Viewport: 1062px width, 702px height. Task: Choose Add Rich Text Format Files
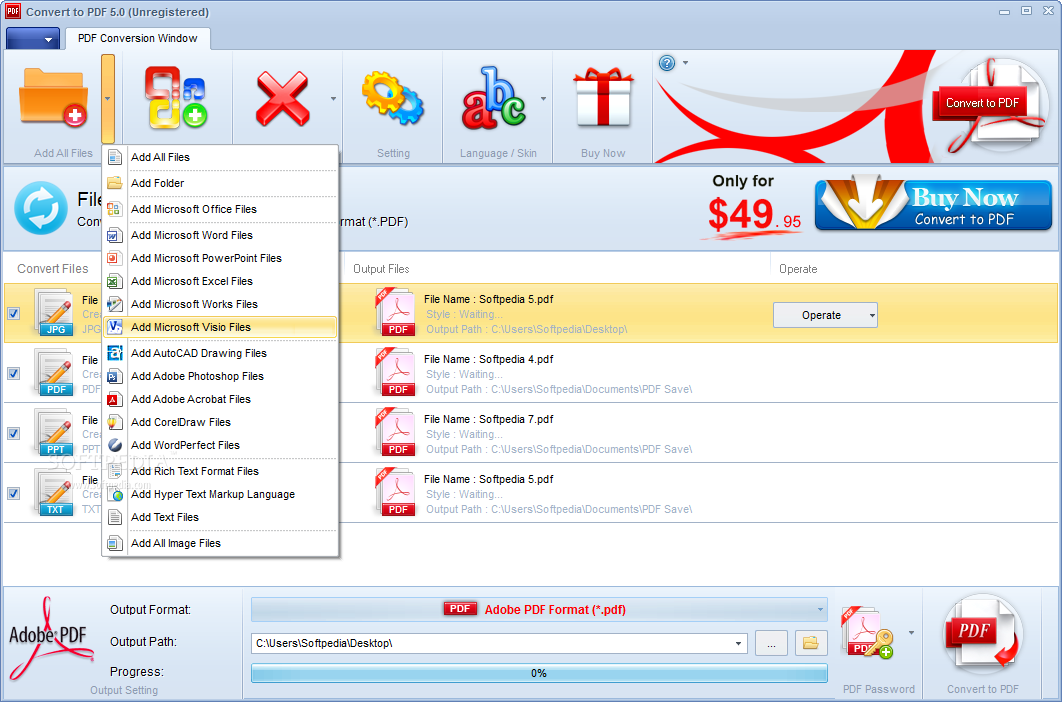coord(220,471)
